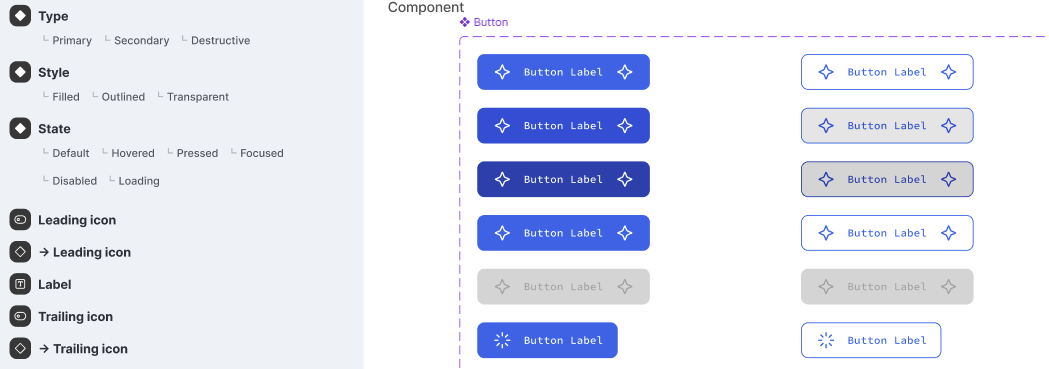Click the Label text property icon
This screenshot has height=369, width=1049.
[x=20, y=284]
